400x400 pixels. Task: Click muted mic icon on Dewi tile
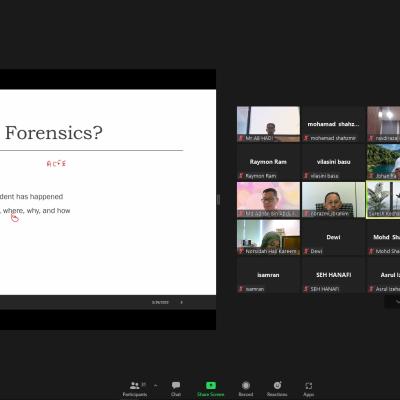(x=306, y=251)
